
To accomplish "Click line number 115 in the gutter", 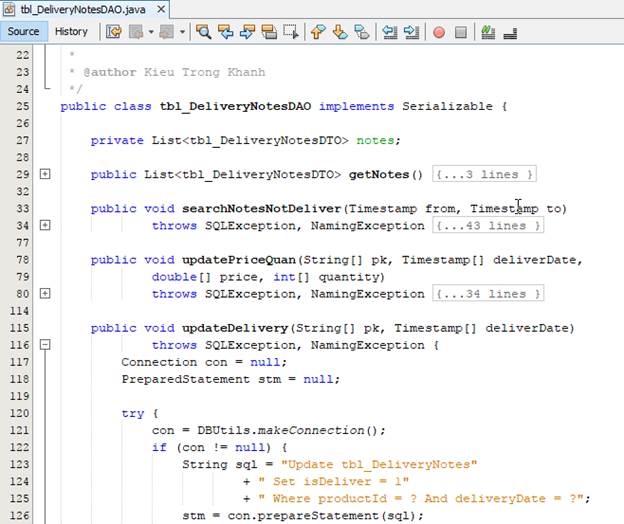I will [20, 328].
